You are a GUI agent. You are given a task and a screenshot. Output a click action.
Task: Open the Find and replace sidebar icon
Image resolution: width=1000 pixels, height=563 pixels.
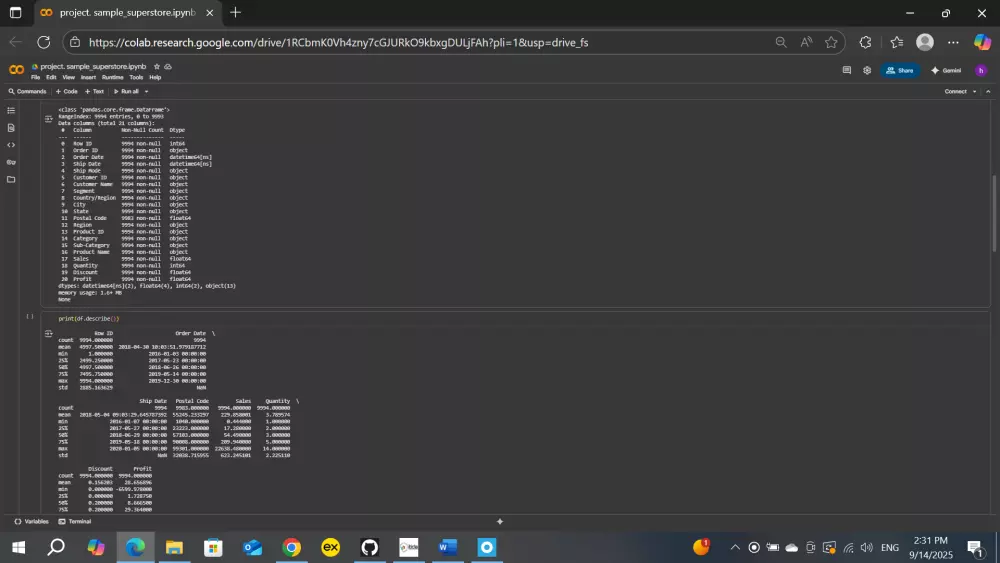tap(11, 128)
